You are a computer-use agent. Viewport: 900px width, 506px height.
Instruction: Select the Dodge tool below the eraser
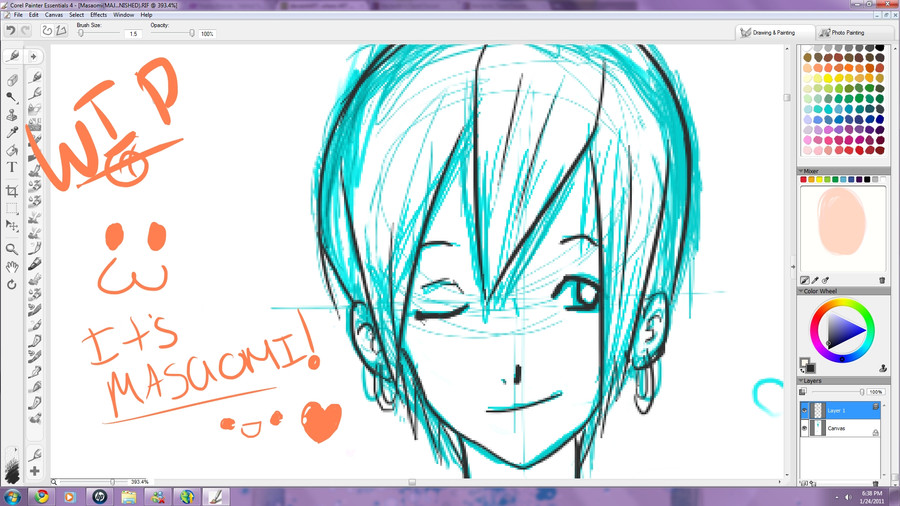coord(12,98)
